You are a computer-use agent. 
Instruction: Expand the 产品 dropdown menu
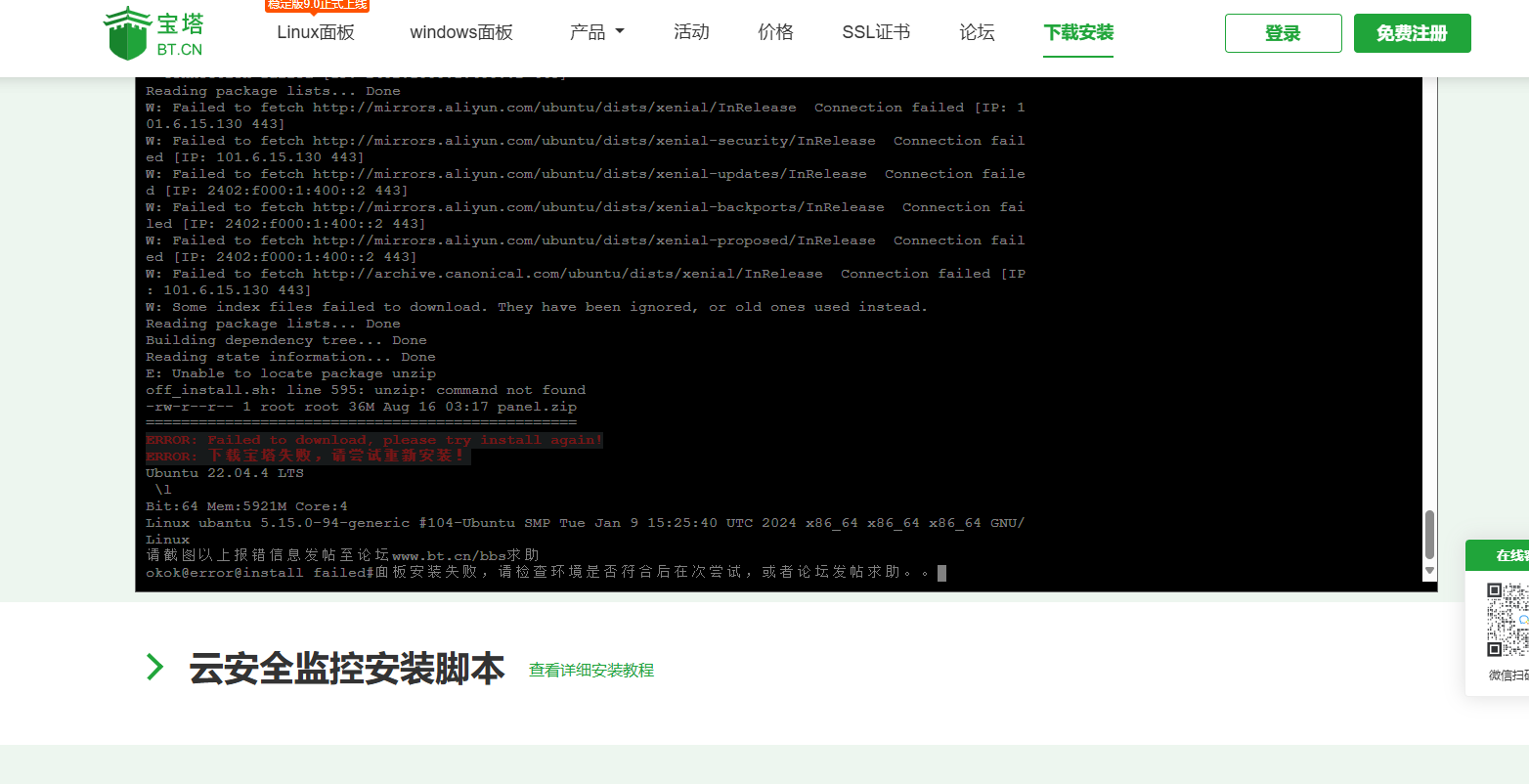tap(596, 32)
